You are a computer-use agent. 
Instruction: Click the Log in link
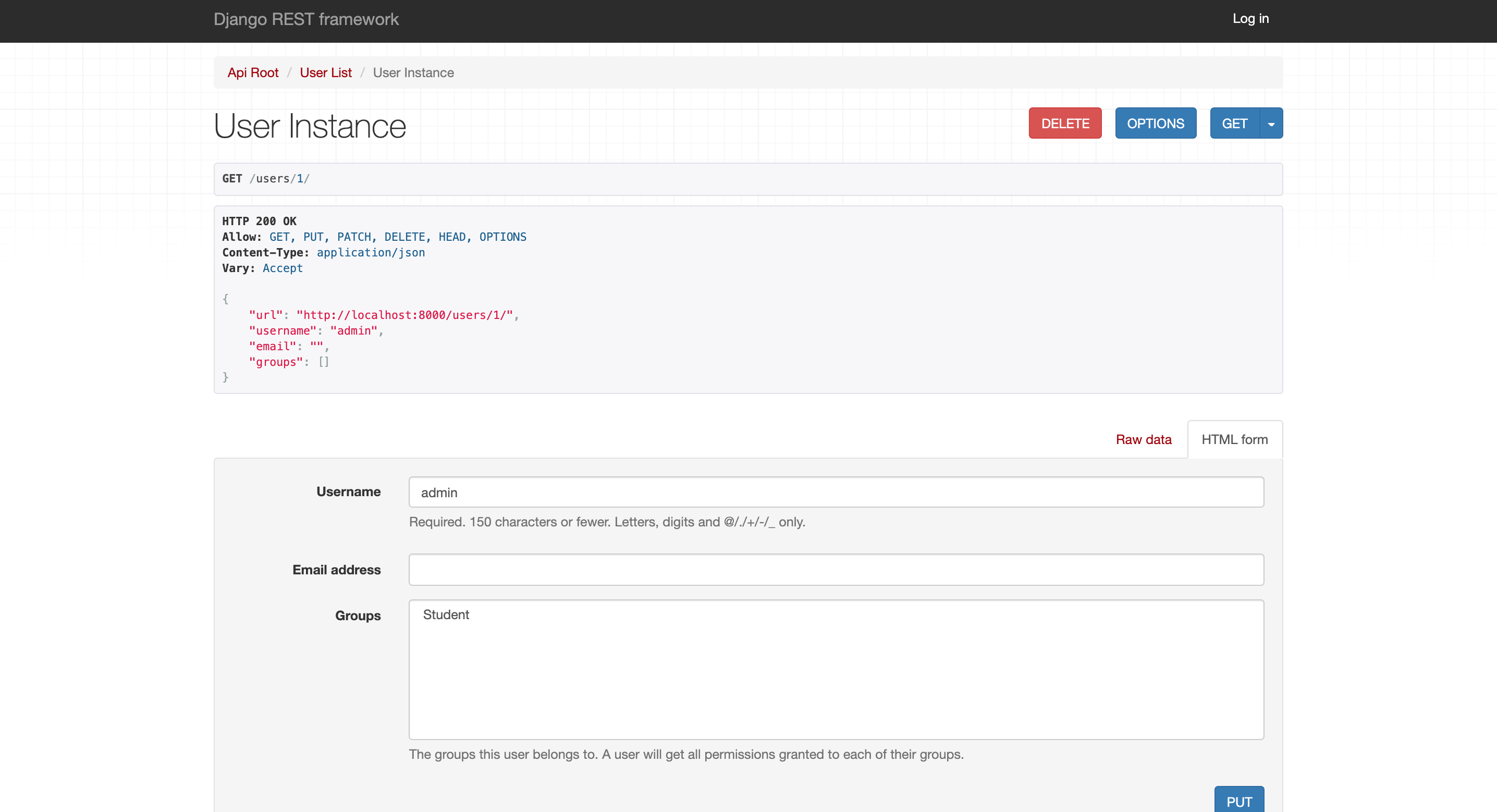pyautogui.click(x=1250, y=19)
